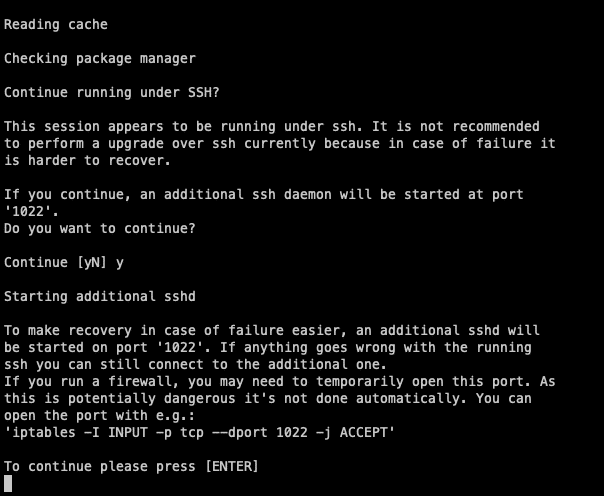
Task: Click the 'This session appears to be running' line
Action: pos(271,126)
